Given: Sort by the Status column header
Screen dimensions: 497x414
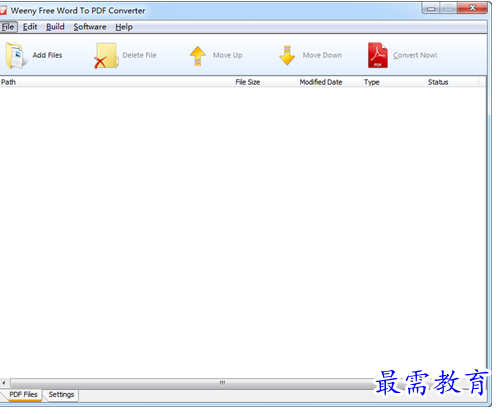Looking at the screenshot, I should point(453,82).
